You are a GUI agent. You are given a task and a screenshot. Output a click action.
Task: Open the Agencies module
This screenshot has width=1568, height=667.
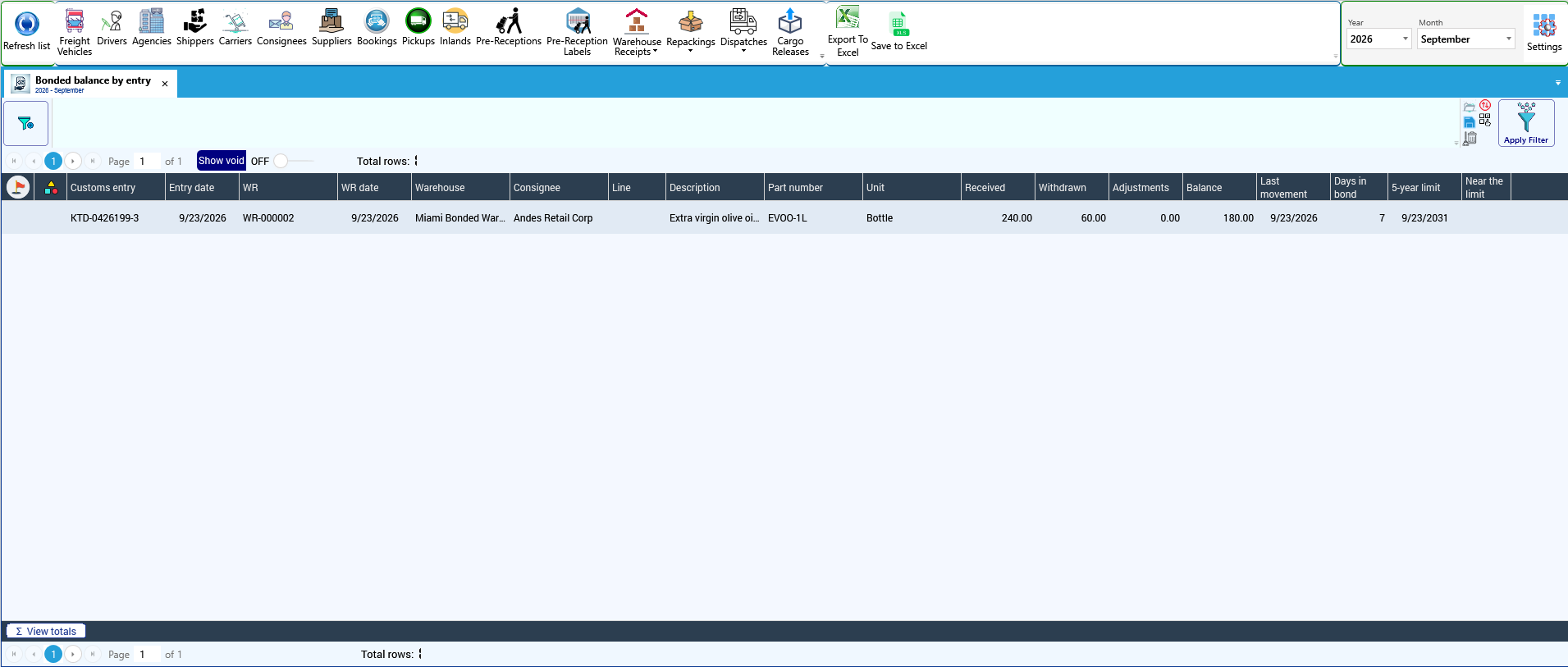pyautogui.click(x=152, y=28)
